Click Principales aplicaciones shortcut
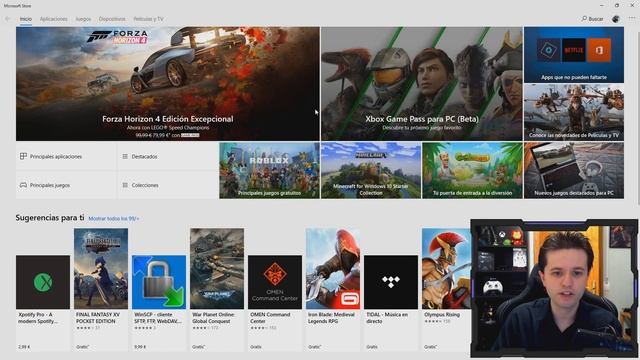Screen dimensions: 640x360 coord(66,156)
